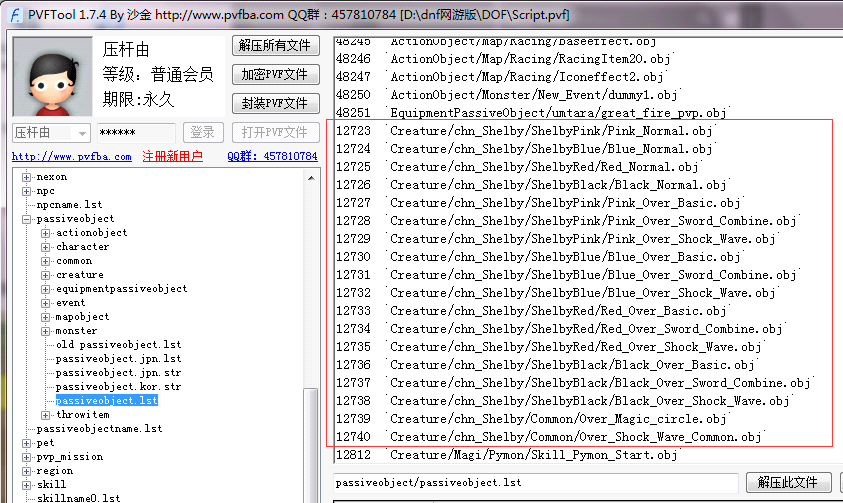Collapse the passiveobject tree folder
843x503 pixels.
[27, 219]
